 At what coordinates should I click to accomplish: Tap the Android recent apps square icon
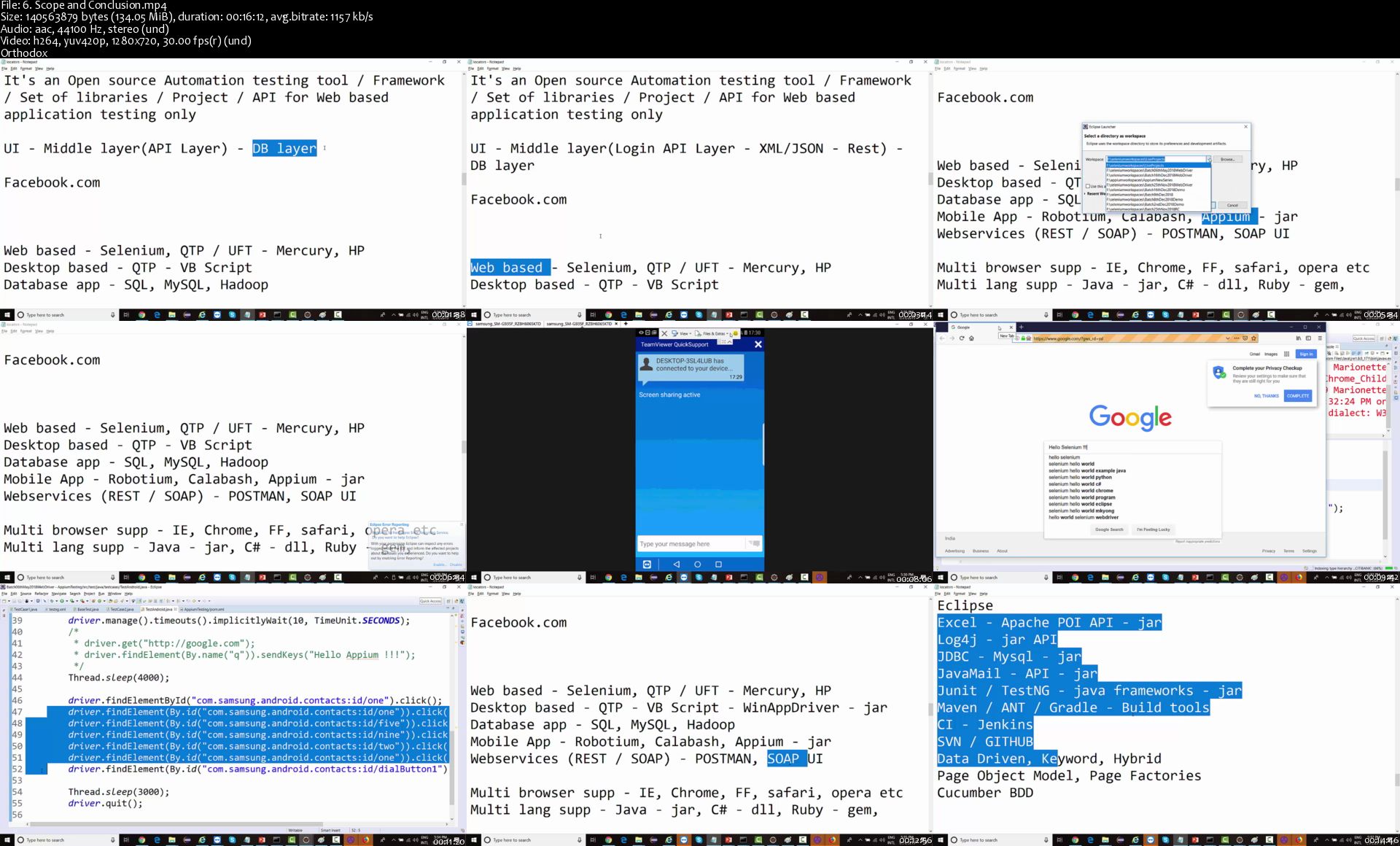tap(718, 564)
